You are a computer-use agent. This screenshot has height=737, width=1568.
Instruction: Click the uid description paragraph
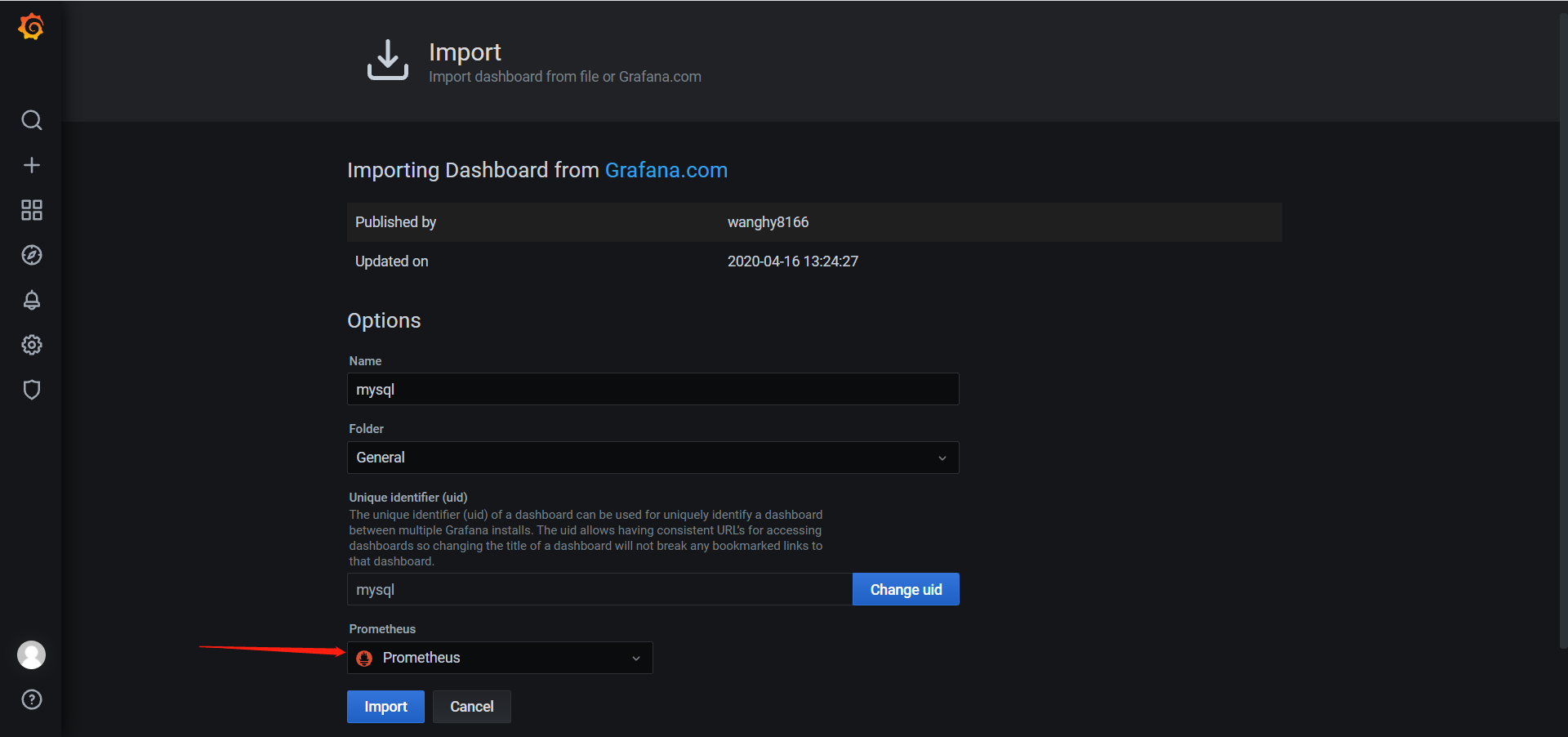586,538
